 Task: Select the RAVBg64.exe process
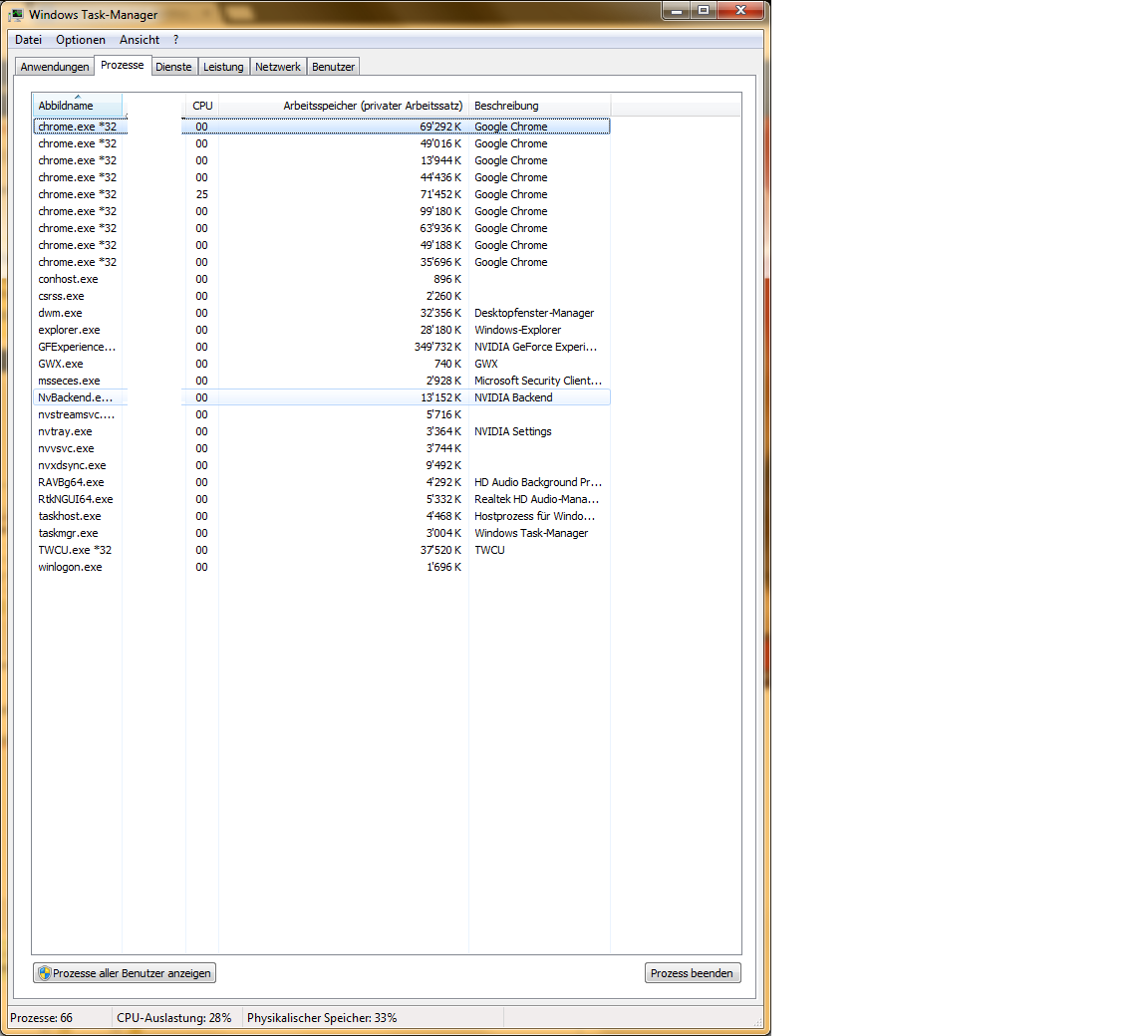point(322,482)
